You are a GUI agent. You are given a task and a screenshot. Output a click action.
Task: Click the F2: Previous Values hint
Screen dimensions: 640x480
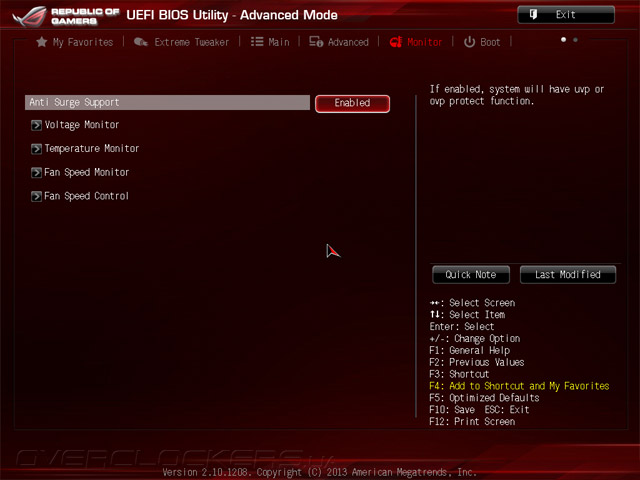pos(477,362)
